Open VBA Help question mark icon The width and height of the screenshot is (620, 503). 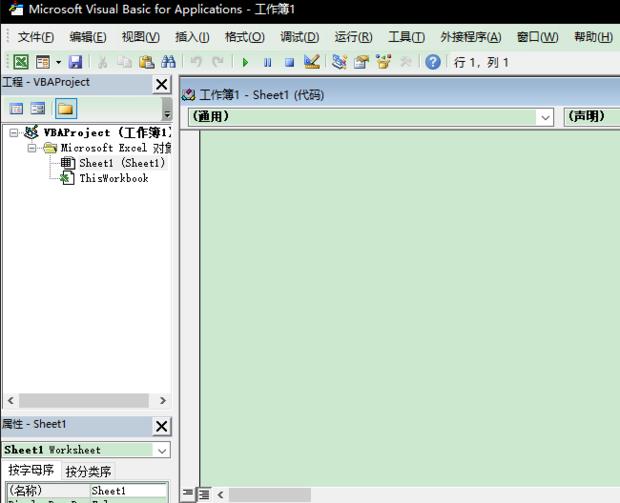click(x=433, y=62)
